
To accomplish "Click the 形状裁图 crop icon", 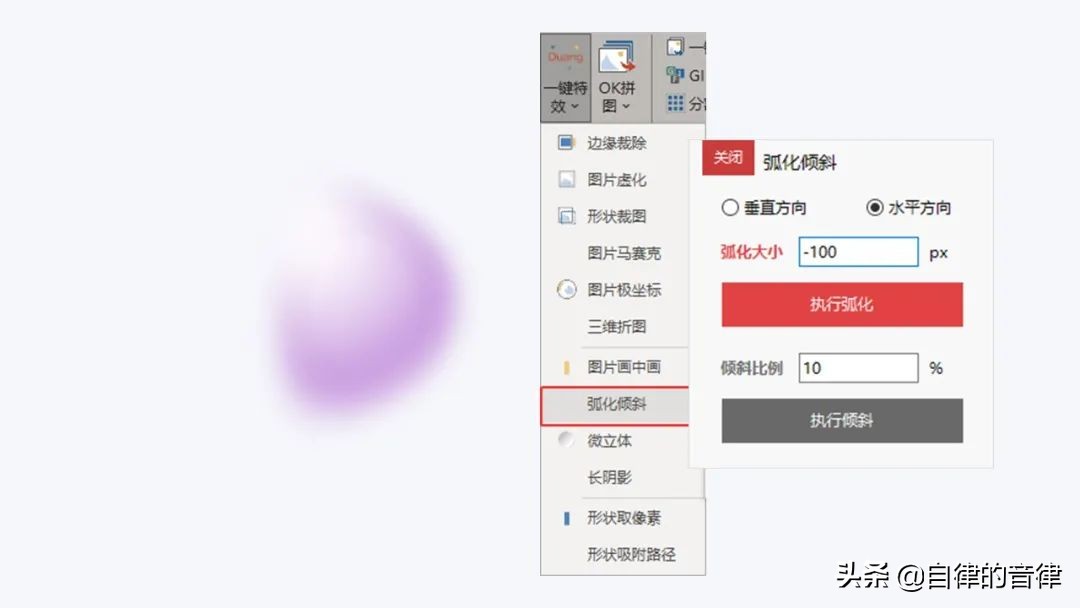I will (566, 216).
